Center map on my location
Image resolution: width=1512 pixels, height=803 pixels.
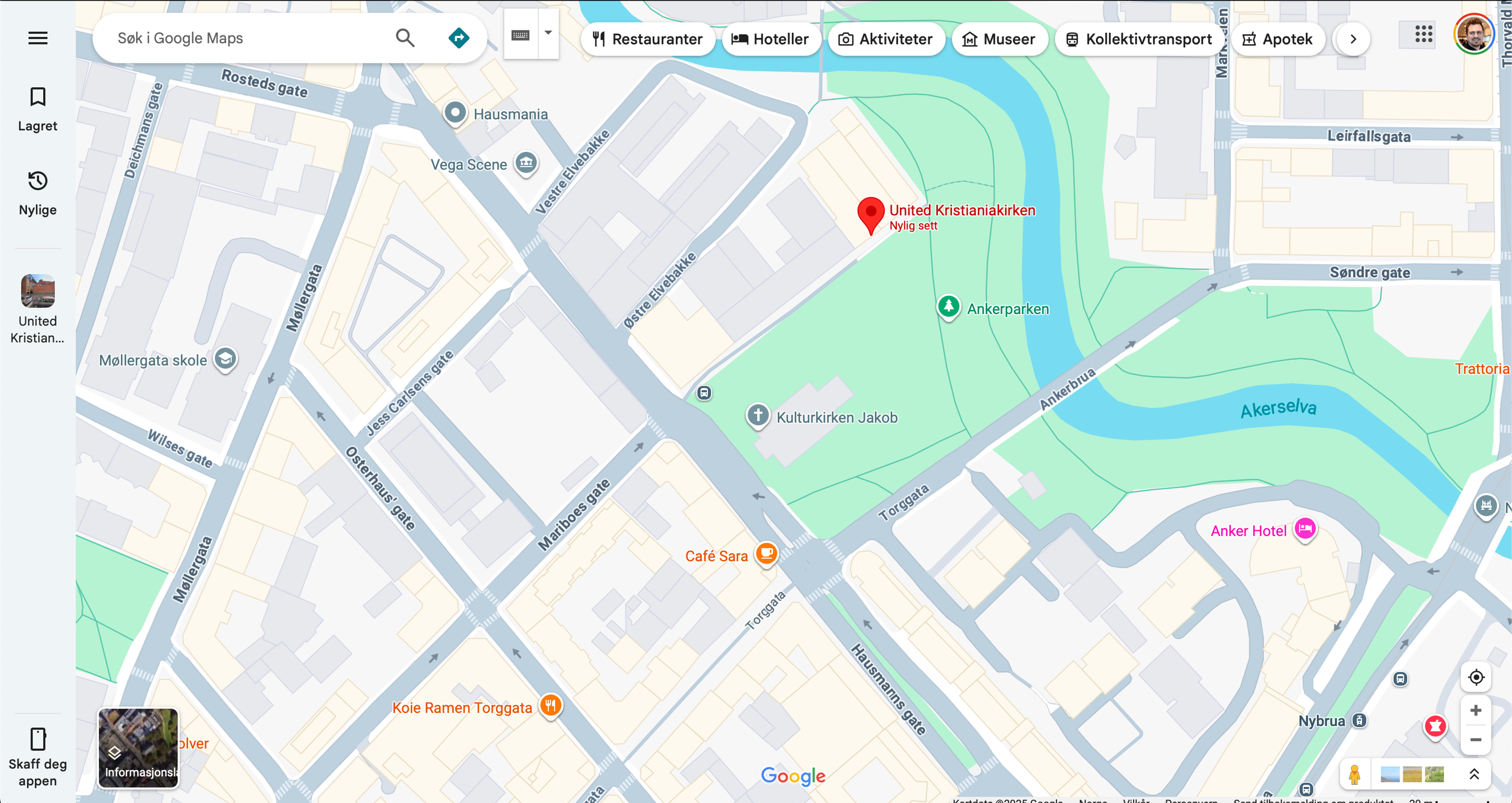[1476, 677]
